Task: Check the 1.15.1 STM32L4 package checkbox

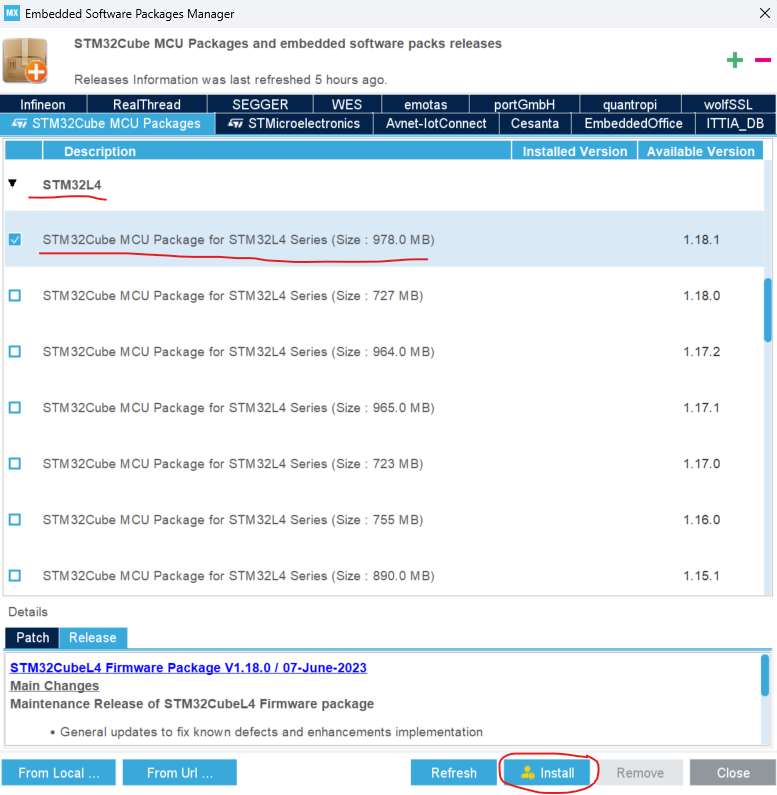Action: (x=15, y=575)
